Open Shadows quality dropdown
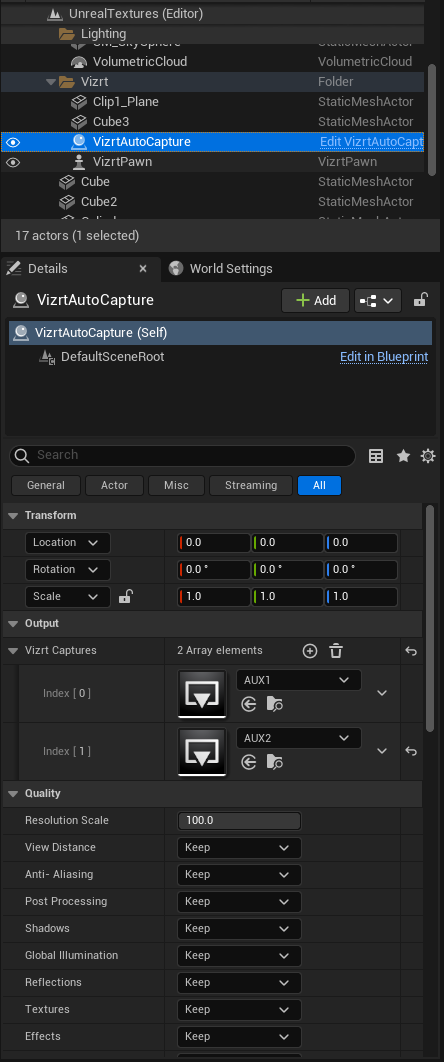This screenshot has width=444, height=1062. 239,929
